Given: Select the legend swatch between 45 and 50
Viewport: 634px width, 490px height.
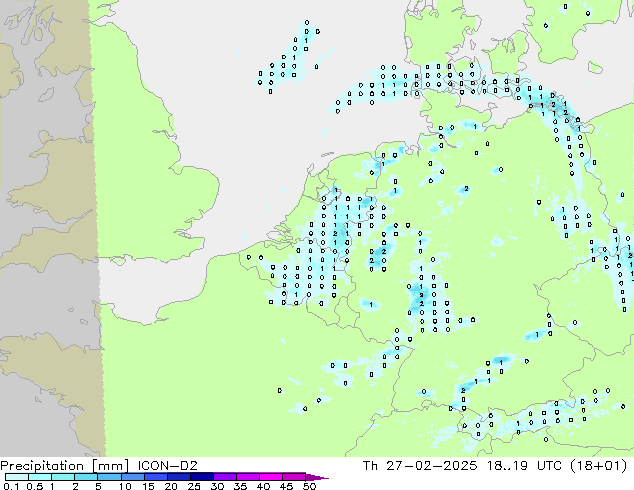Looking at the screenshot, I should (x=294, y=477).
